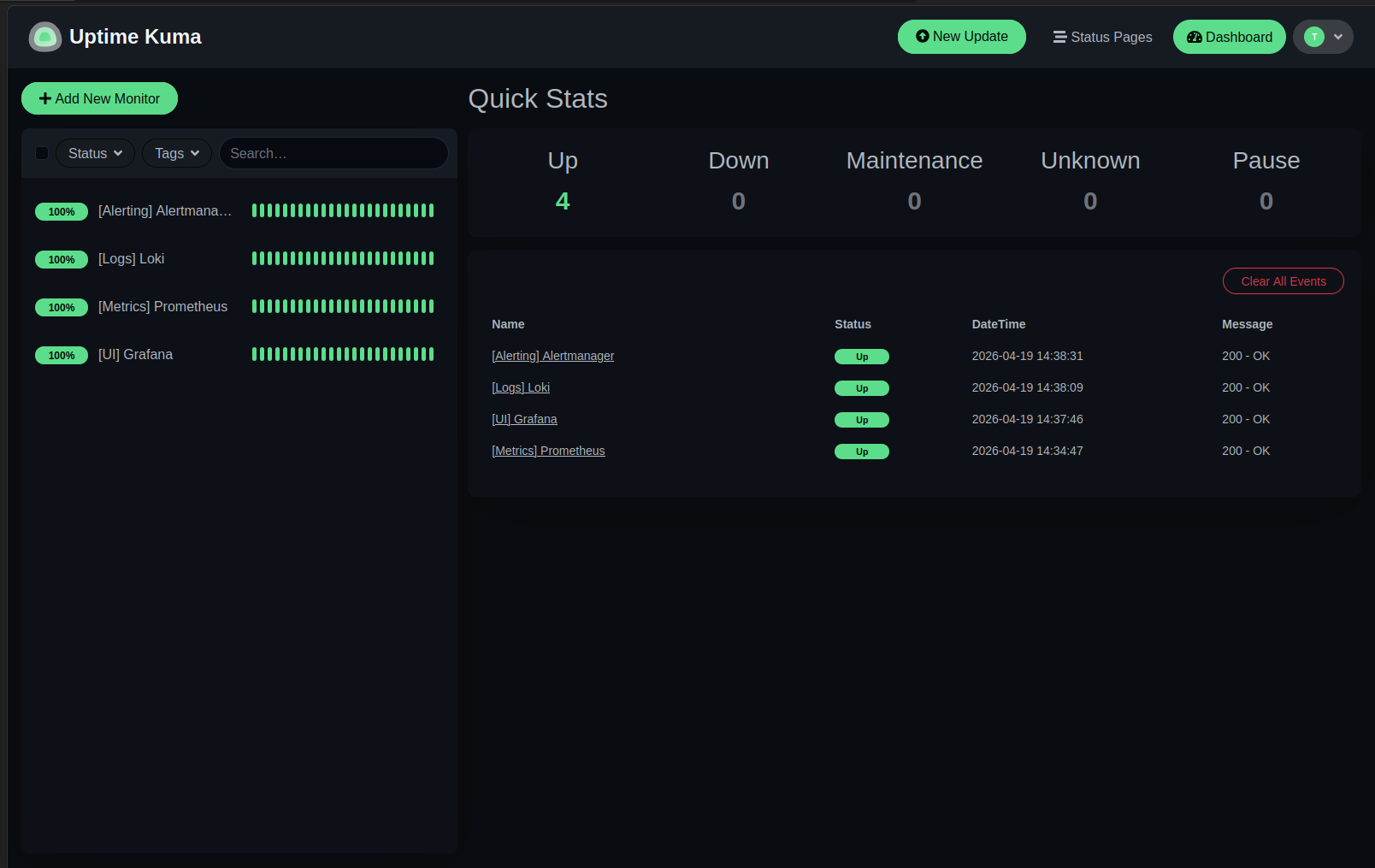1375x868 pixels.
Task: Click the Up badge in Grafana event row
Action: tap(862, 420)
